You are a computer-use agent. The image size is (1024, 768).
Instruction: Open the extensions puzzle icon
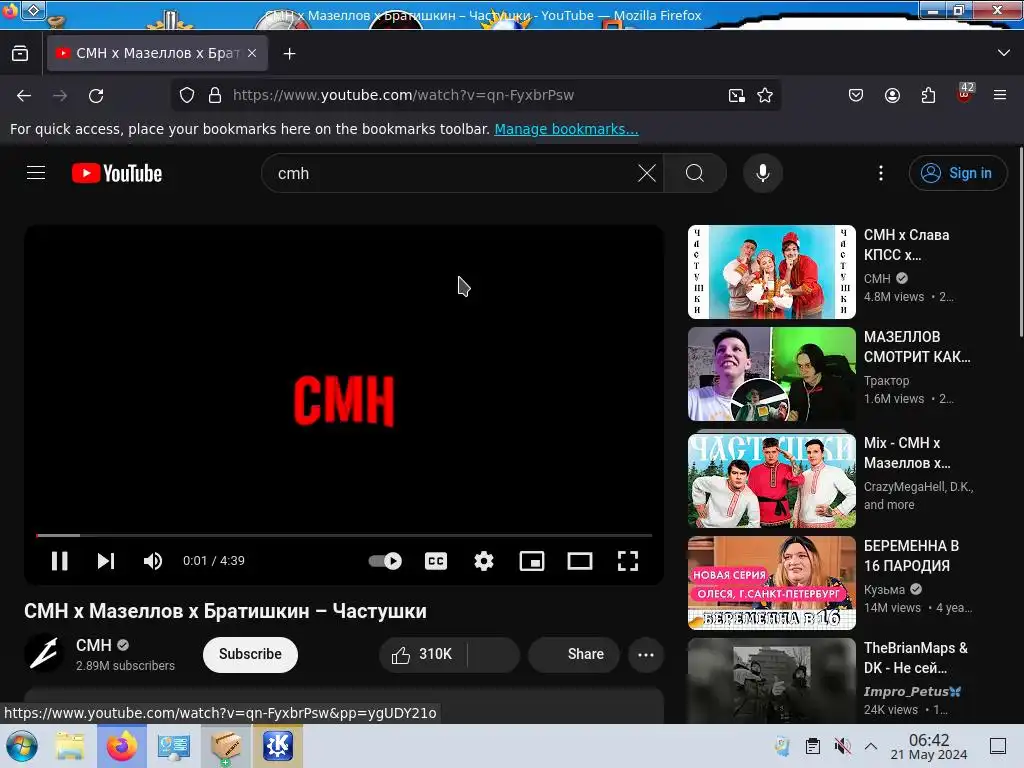[928, 95]
